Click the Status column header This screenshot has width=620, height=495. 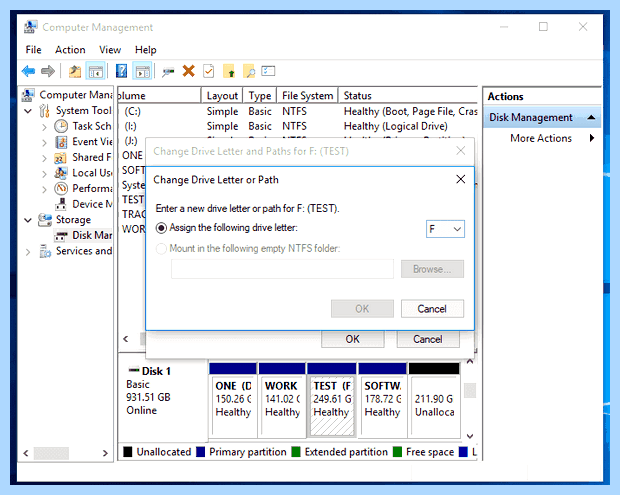click(x=408, y=96)
